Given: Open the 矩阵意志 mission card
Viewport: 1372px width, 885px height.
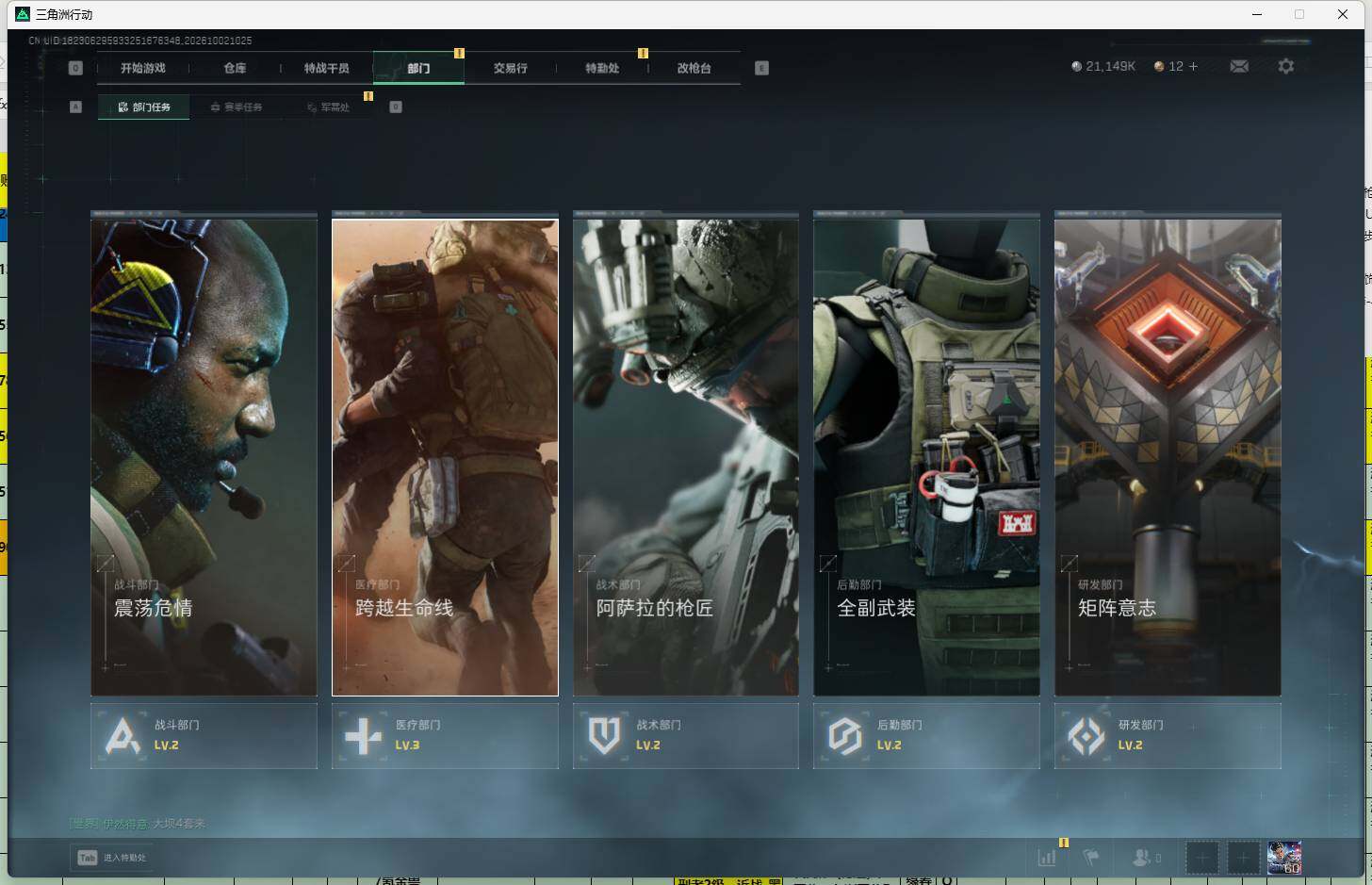Looking at the screenshot, I should pos(1168,457).
